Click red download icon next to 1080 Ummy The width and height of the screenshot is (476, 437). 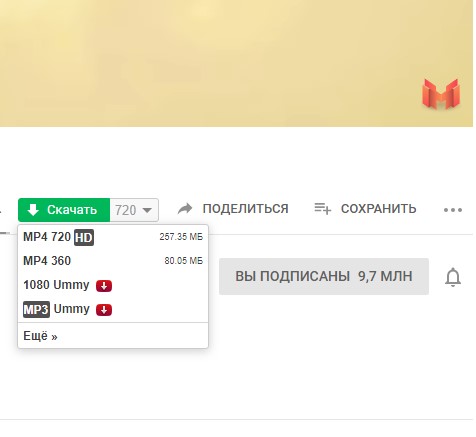[104, 286]
